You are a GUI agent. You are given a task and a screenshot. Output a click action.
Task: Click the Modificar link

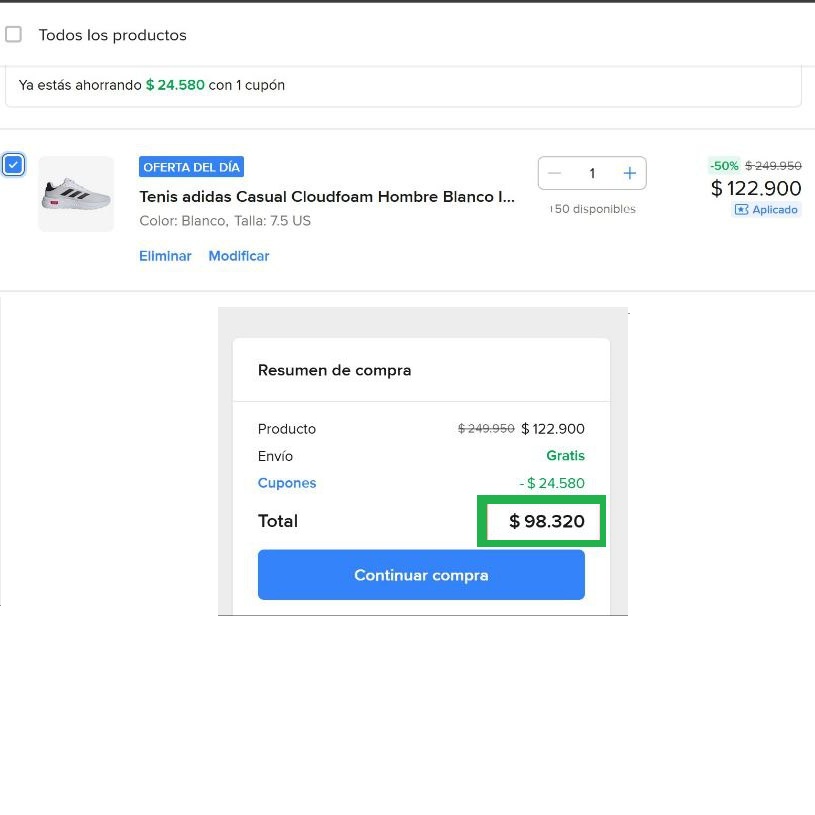pyautogui.click(x=239, y=256)
